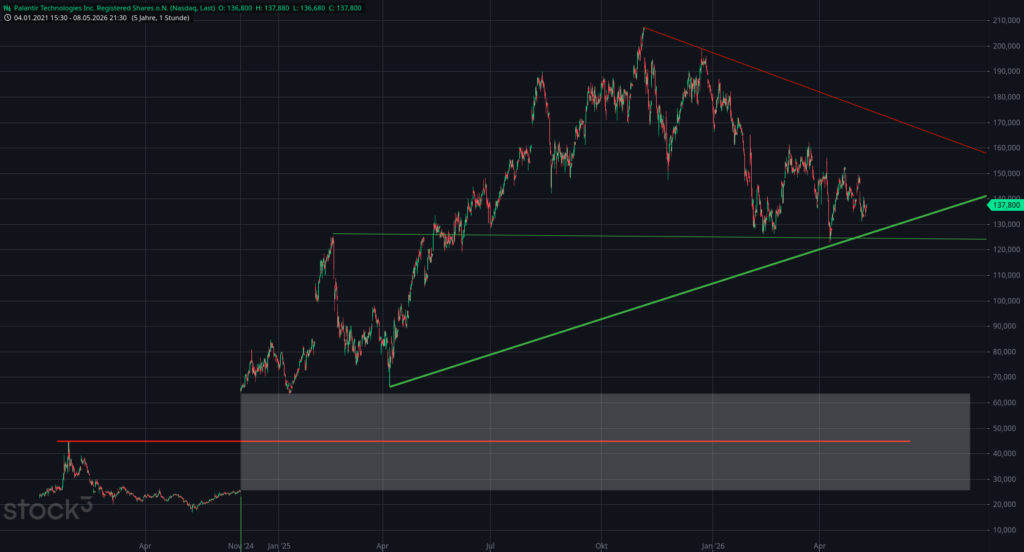The height and width of the screenshot is (552, 1024).
Task: Click the 150,000 price axis label
Action: click(x=1006, y=173)
